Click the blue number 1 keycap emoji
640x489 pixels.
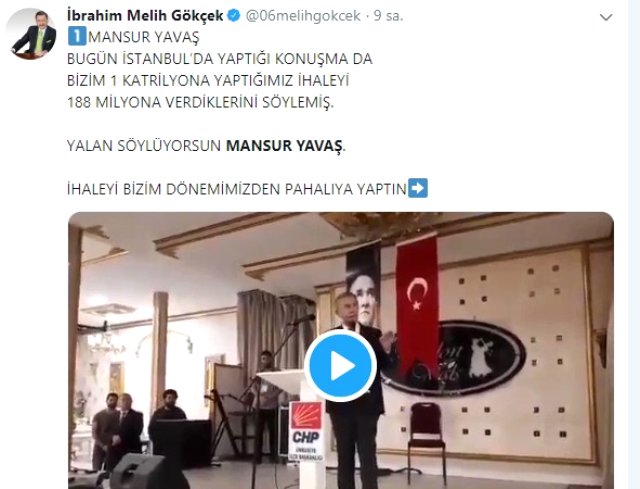coord(77,37)
